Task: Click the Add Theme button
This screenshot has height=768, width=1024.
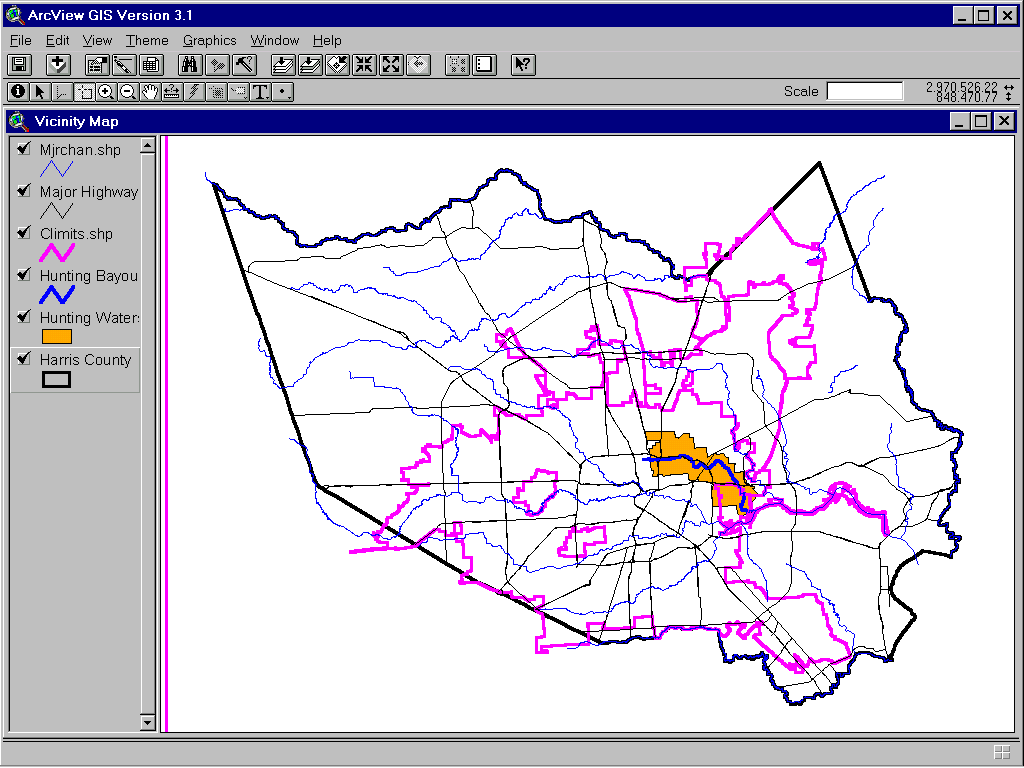Action: (x=58, y=65)
